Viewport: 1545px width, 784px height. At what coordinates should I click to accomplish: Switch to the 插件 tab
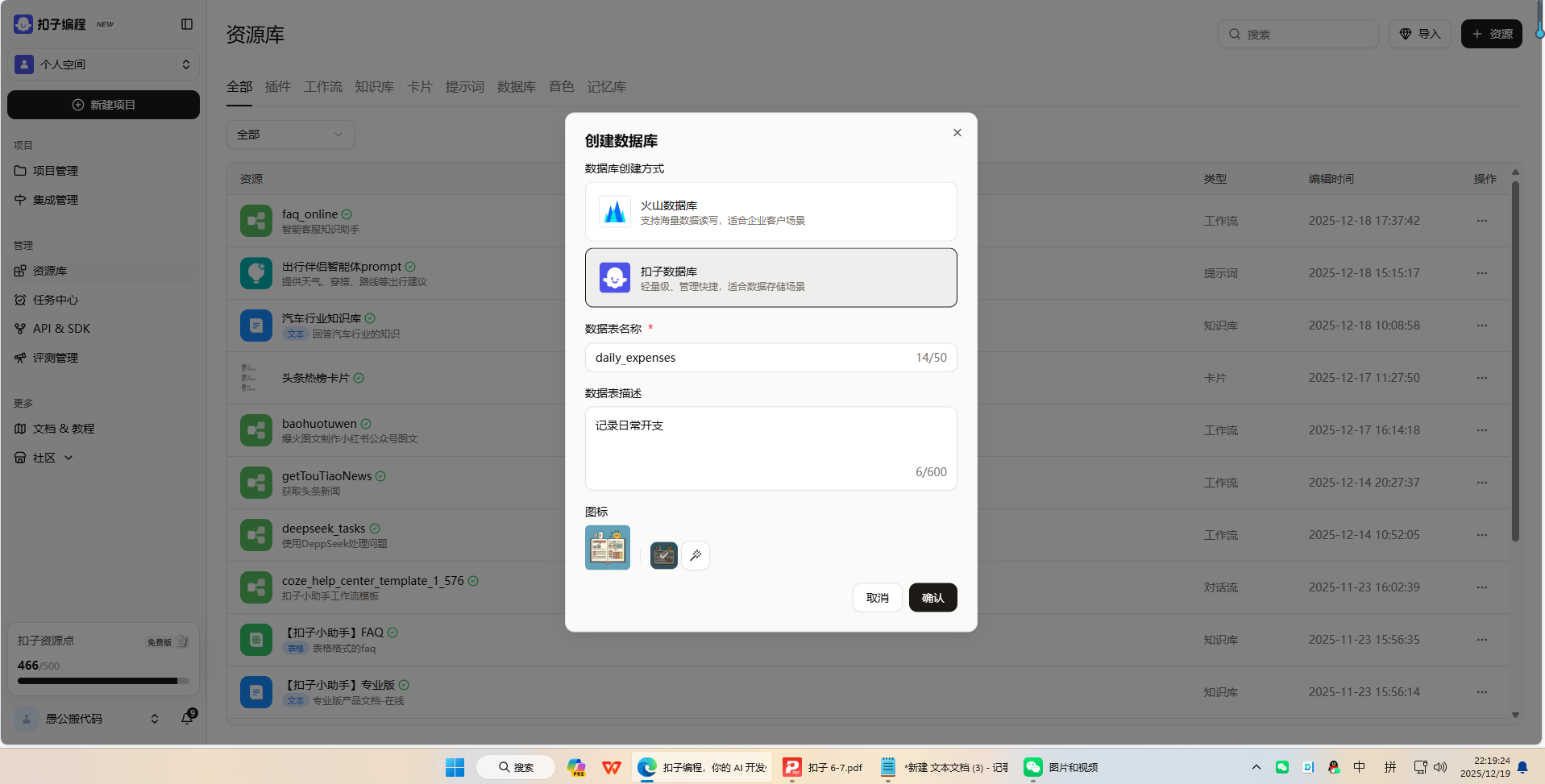pos(278,87)
